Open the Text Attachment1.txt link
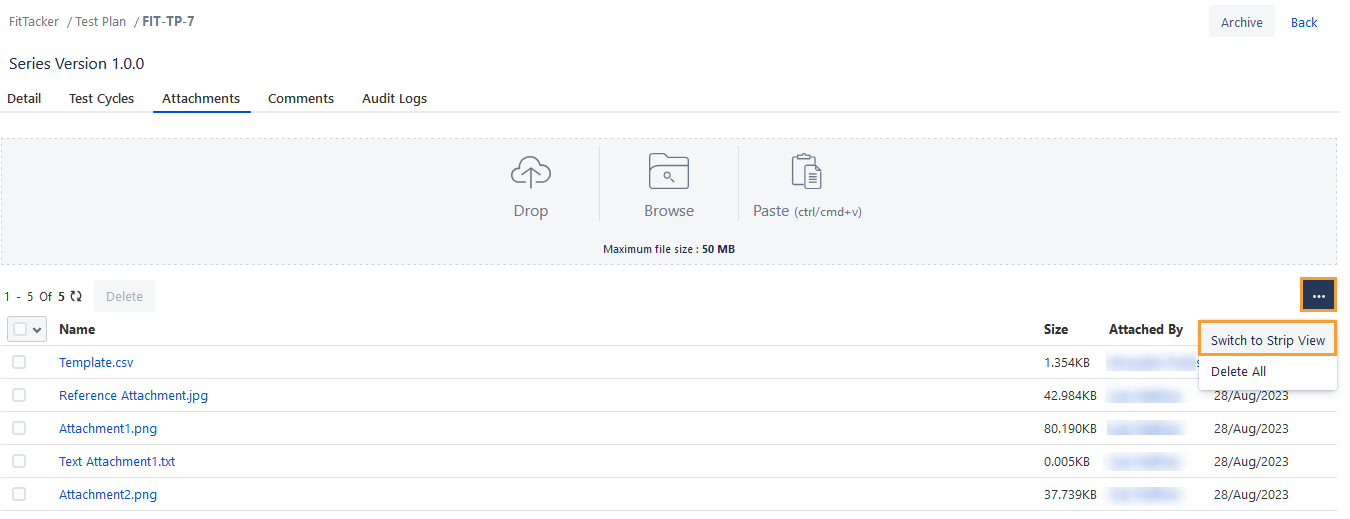The image size is (1350, 519). pos(117,461)
